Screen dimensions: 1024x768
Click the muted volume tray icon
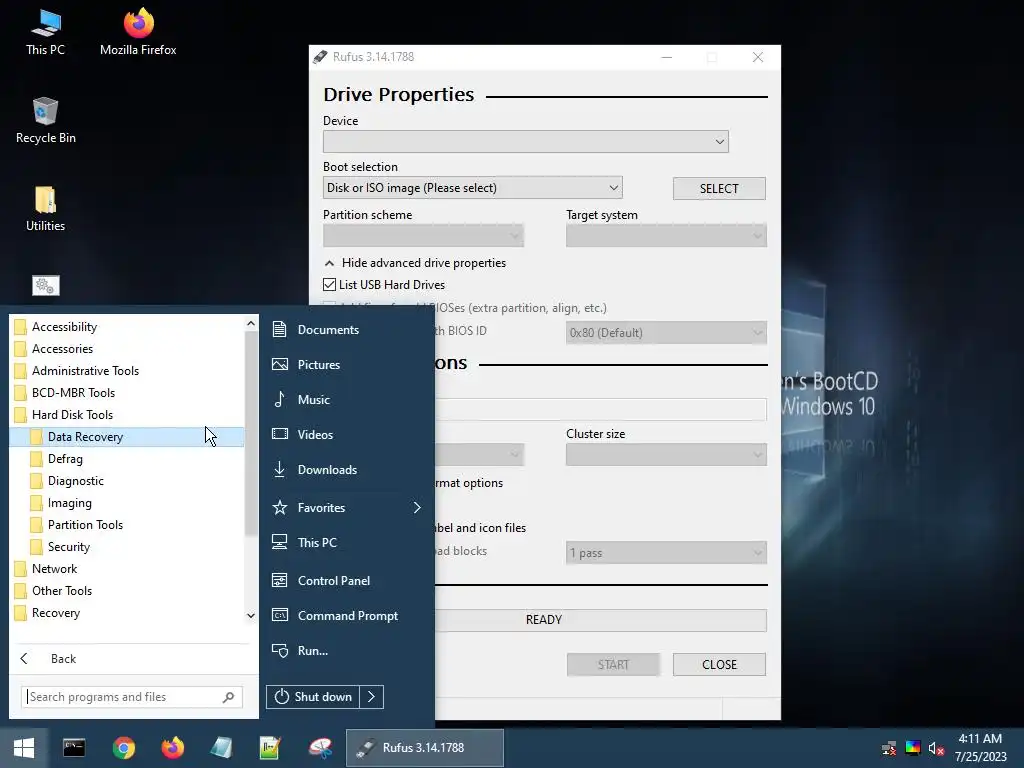(x=936, y=748)
